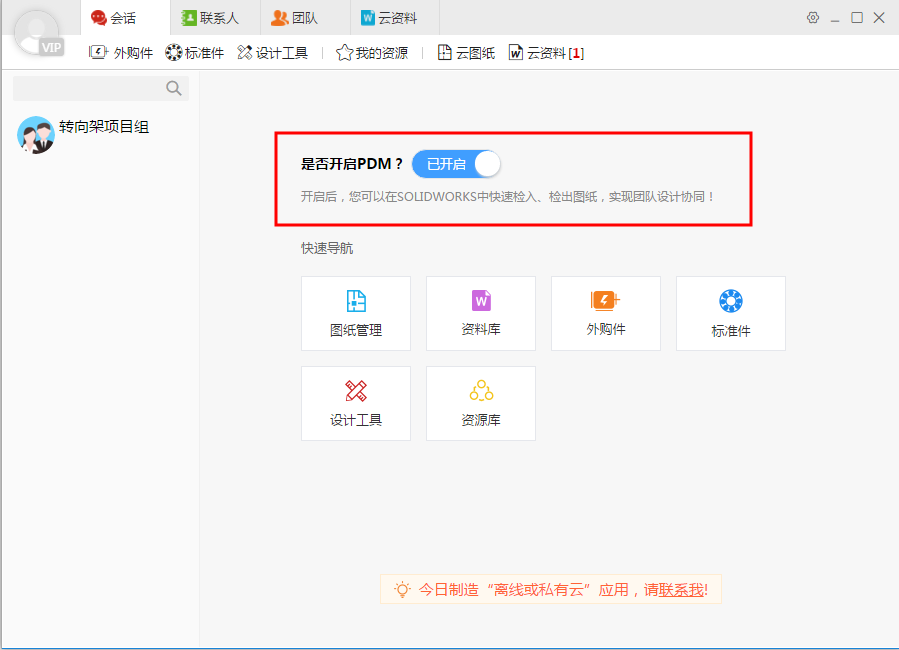
Task: Click the search magnifier icon
Action: [x=173, y=88]
